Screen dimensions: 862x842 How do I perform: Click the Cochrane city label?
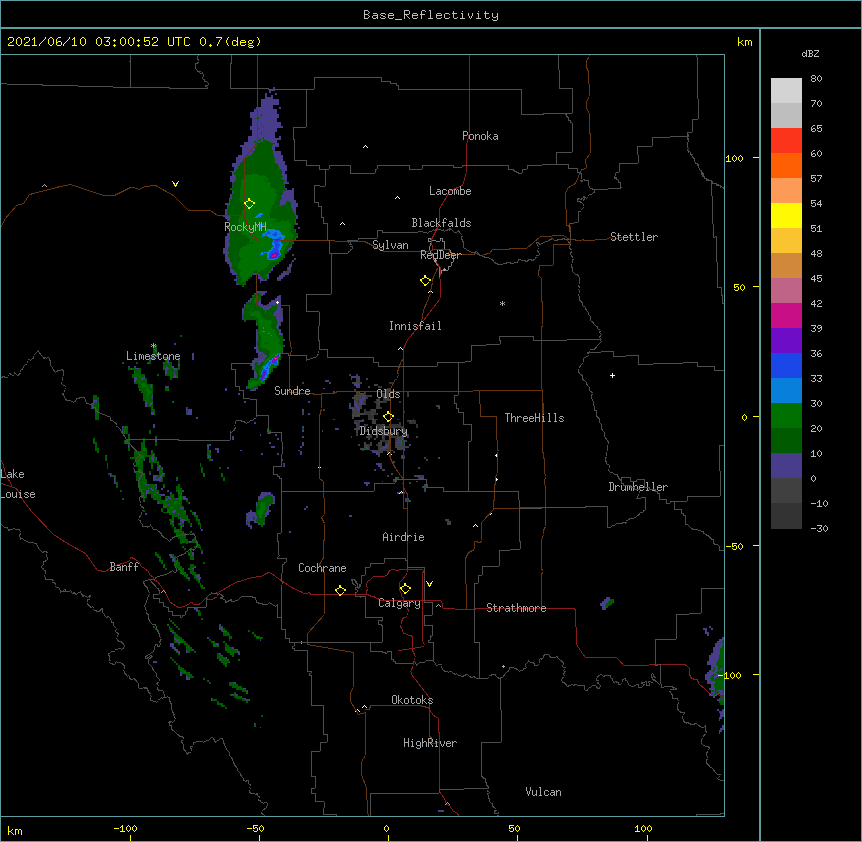(x=322, y=568)
